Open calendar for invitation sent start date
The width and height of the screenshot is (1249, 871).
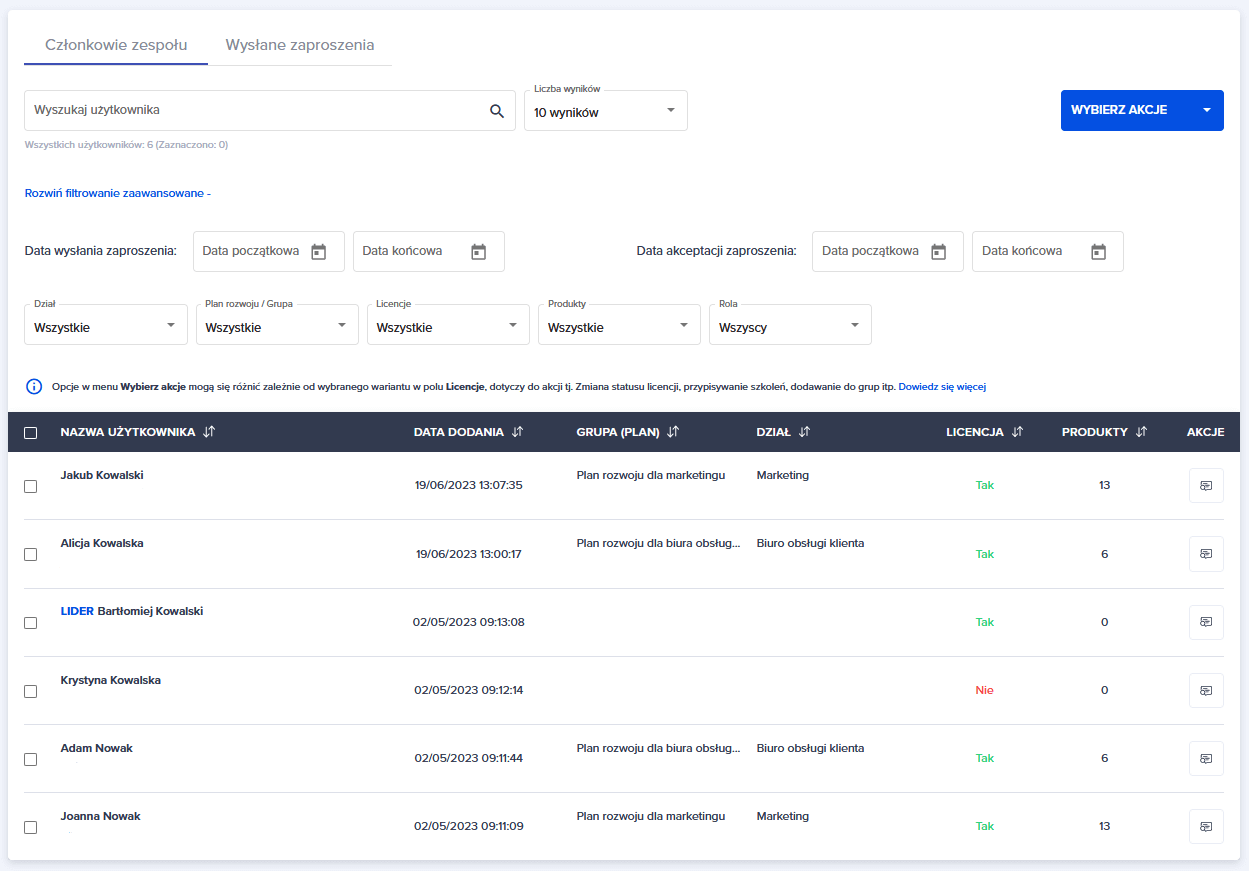click(319, 252)
